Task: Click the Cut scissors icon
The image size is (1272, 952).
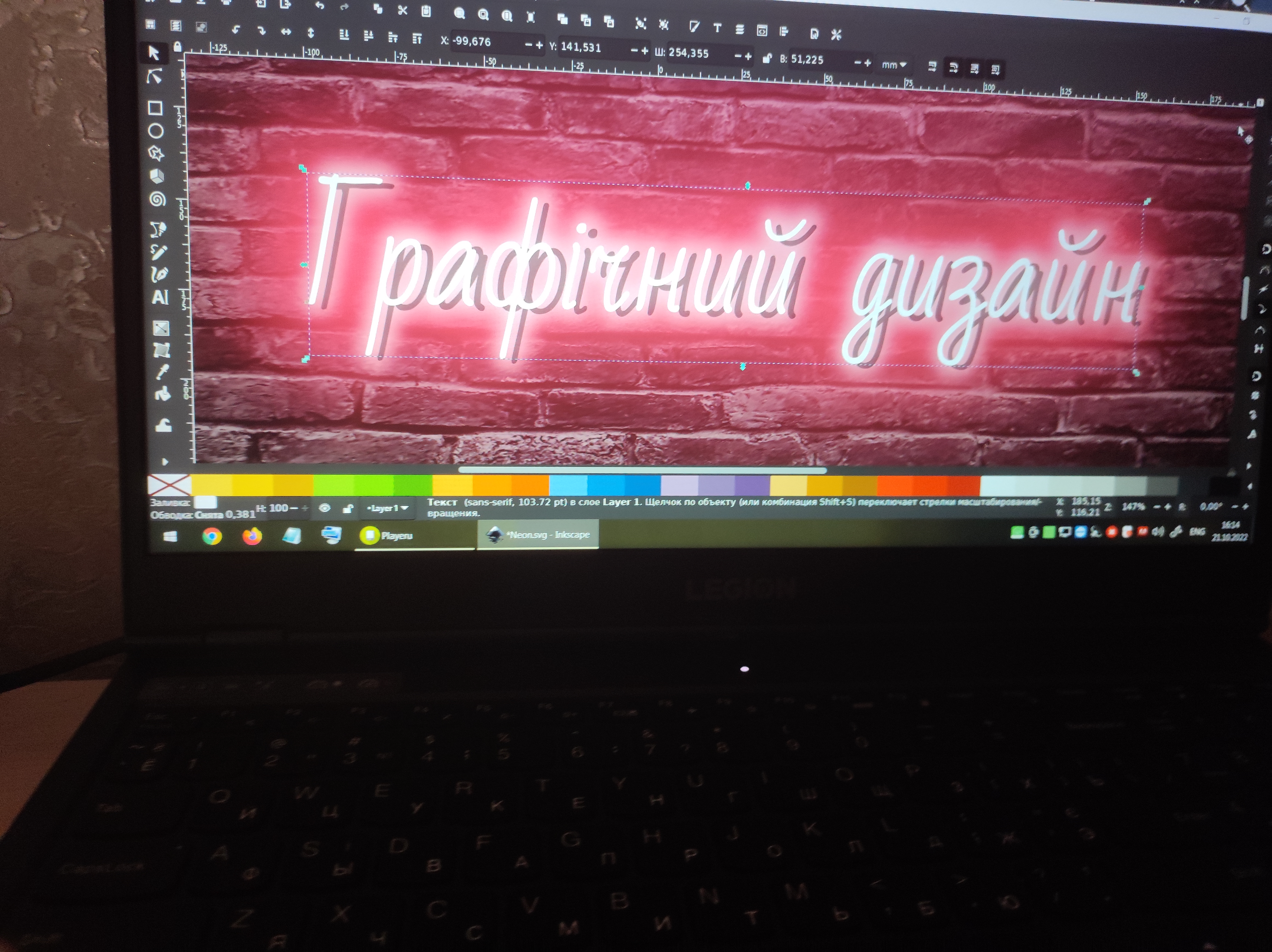Action: tap(402, 10)
